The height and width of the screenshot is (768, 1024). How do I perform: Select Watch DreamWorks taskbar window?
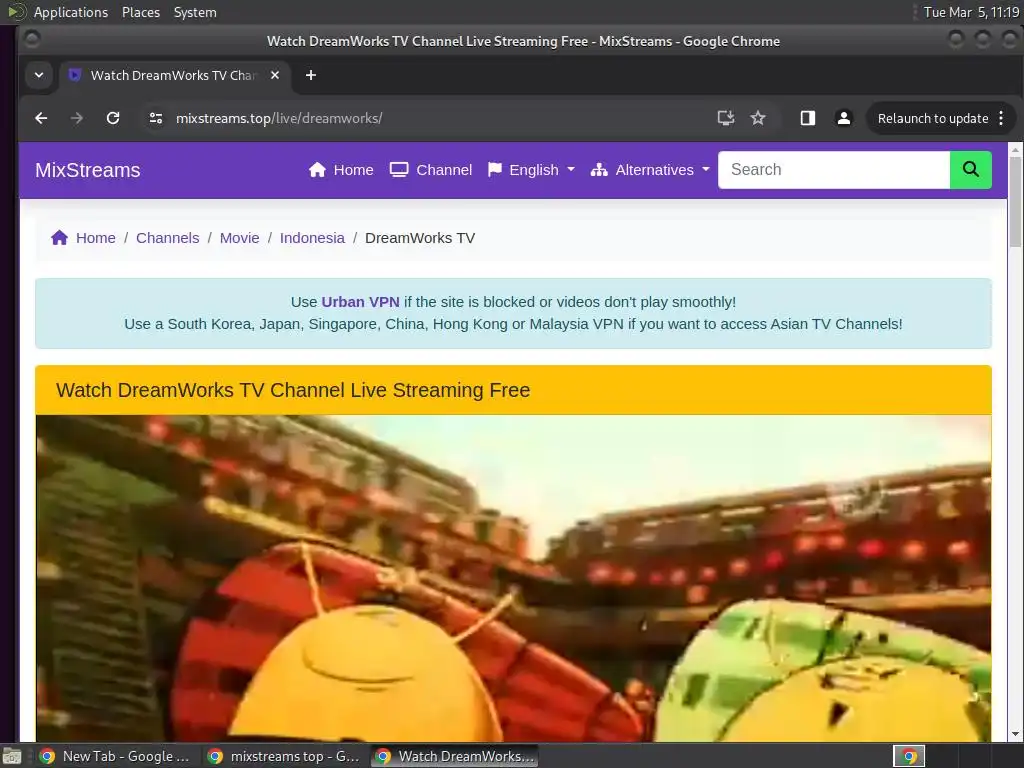pyautogui.click(x=455, y=756)
